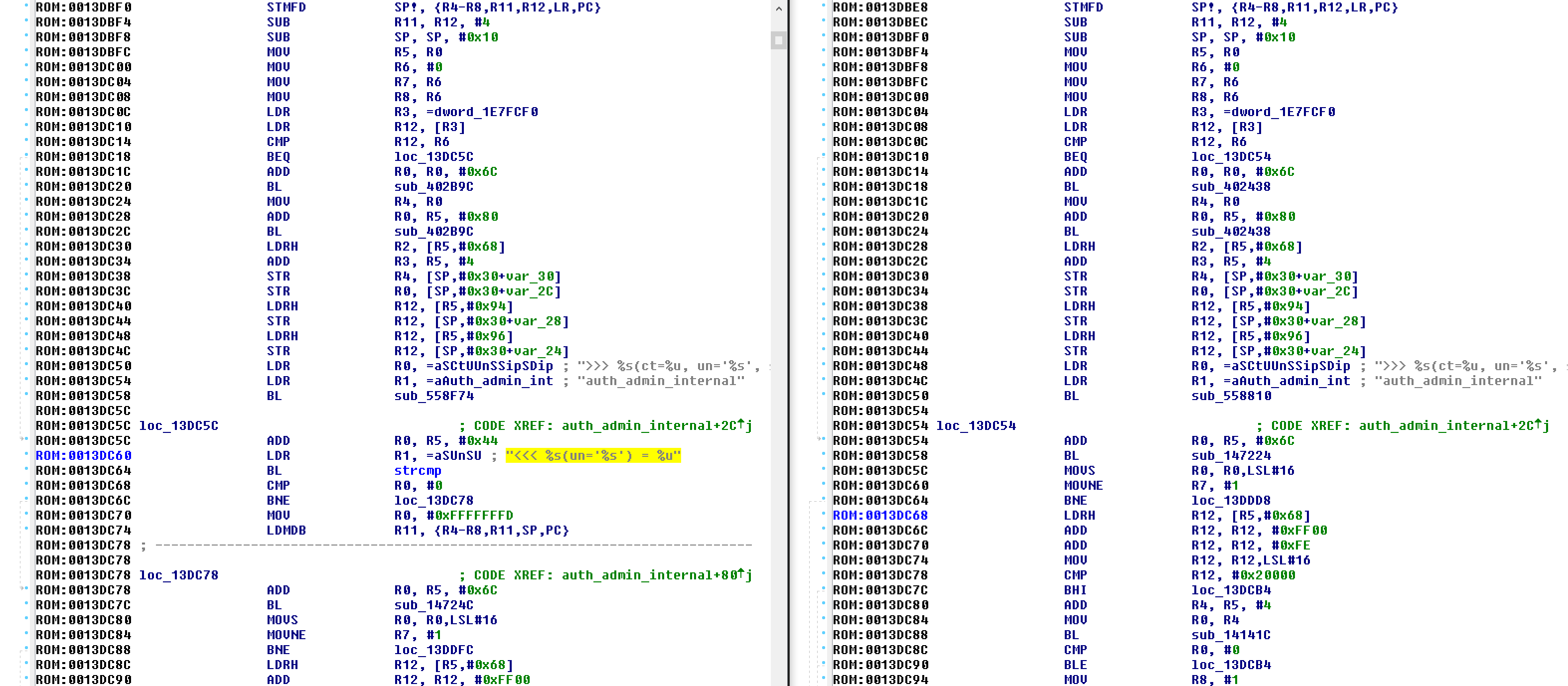
Task: Select address ROM:0013DBF0 STMFD line
Action: click(x=83, y=7)
